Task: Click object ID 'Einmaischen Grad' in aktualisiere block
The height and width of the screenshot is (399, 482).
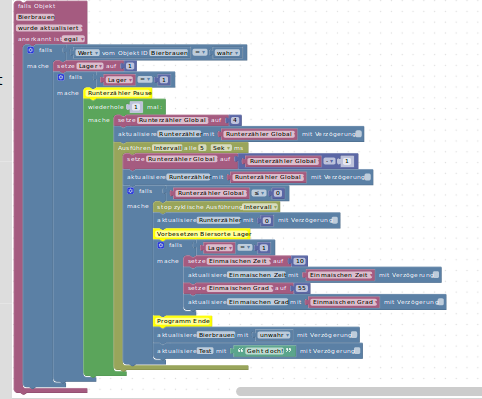Action: coord(258,302)
